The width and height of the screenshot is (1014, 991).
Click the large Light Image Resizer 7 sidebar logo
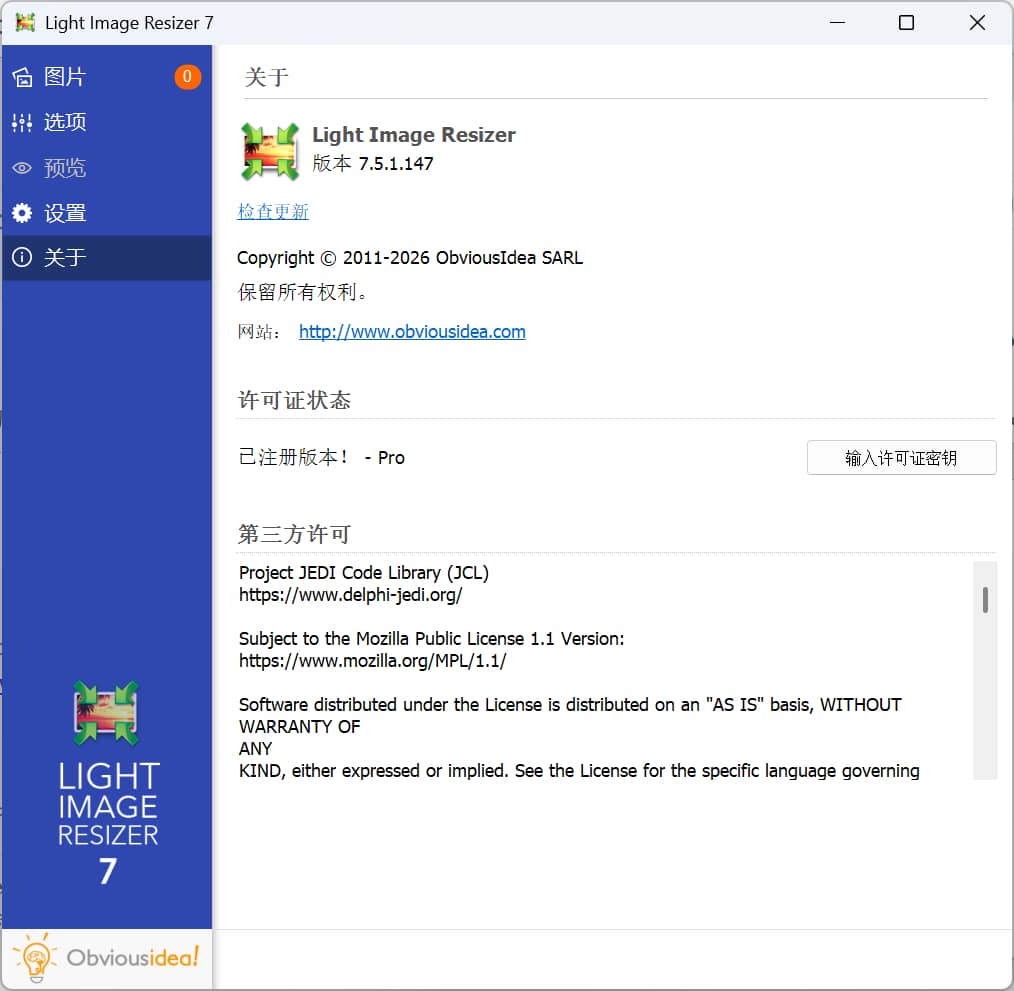106,780
